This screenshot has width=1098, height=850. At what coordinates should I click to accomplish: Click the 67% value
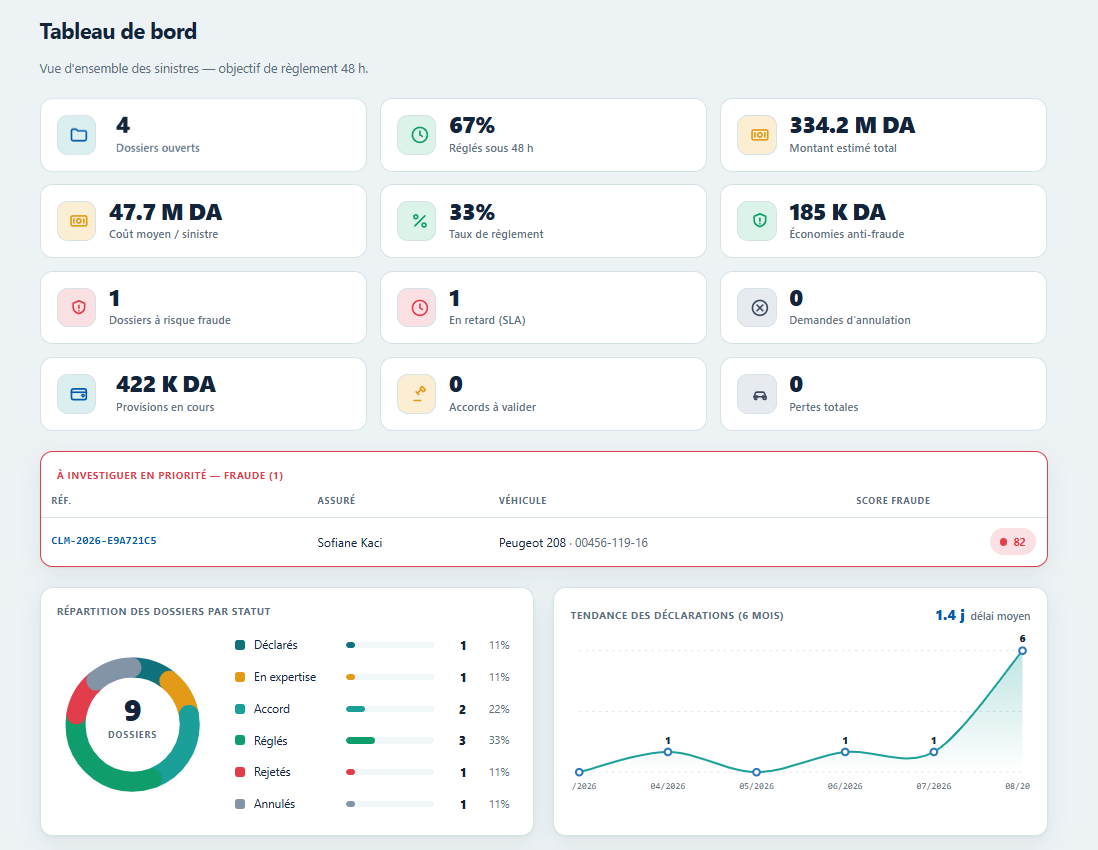[x=472, y=125]
